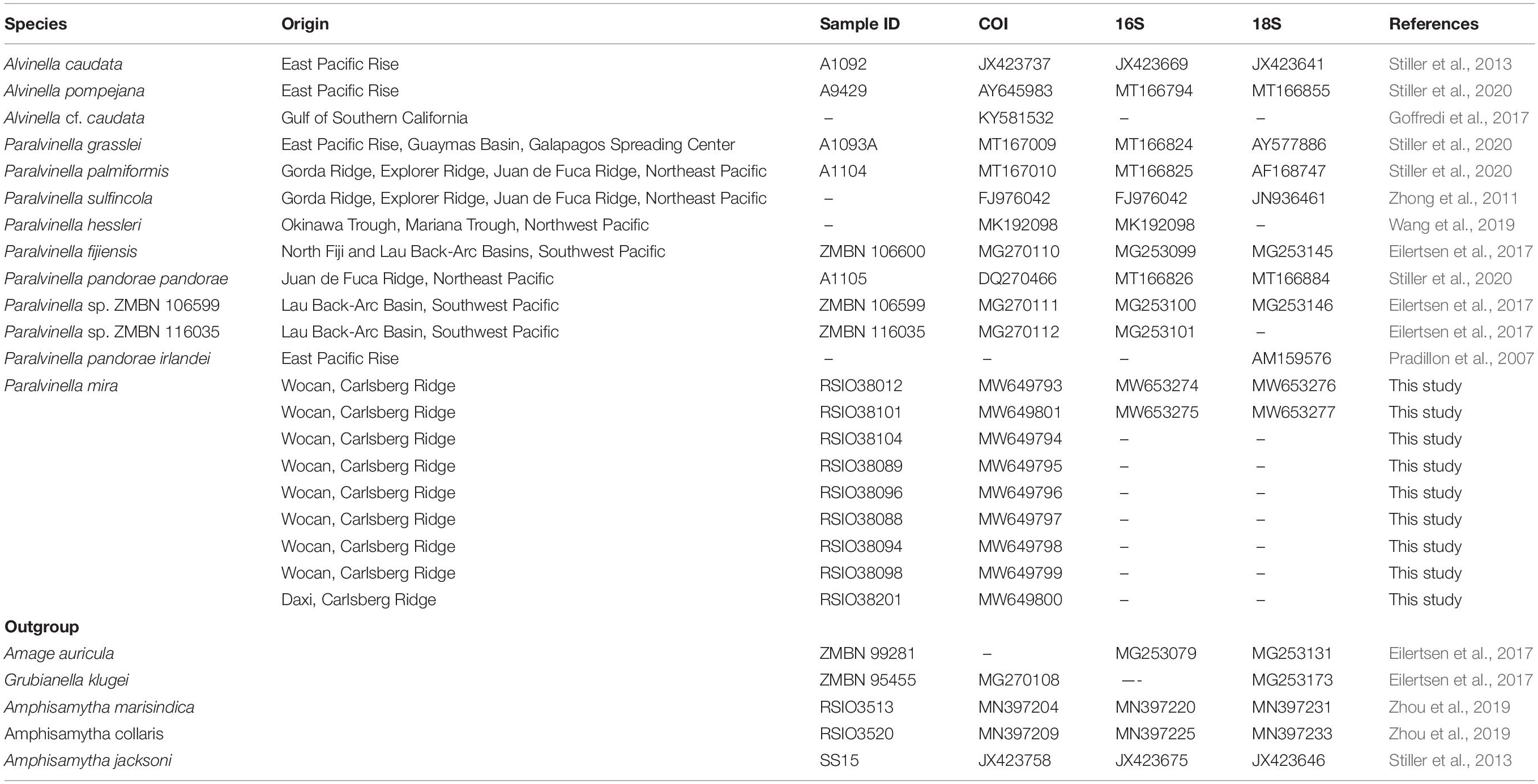Select 18S accession JN936461
1538x784 pixels.
[1288, 198]
